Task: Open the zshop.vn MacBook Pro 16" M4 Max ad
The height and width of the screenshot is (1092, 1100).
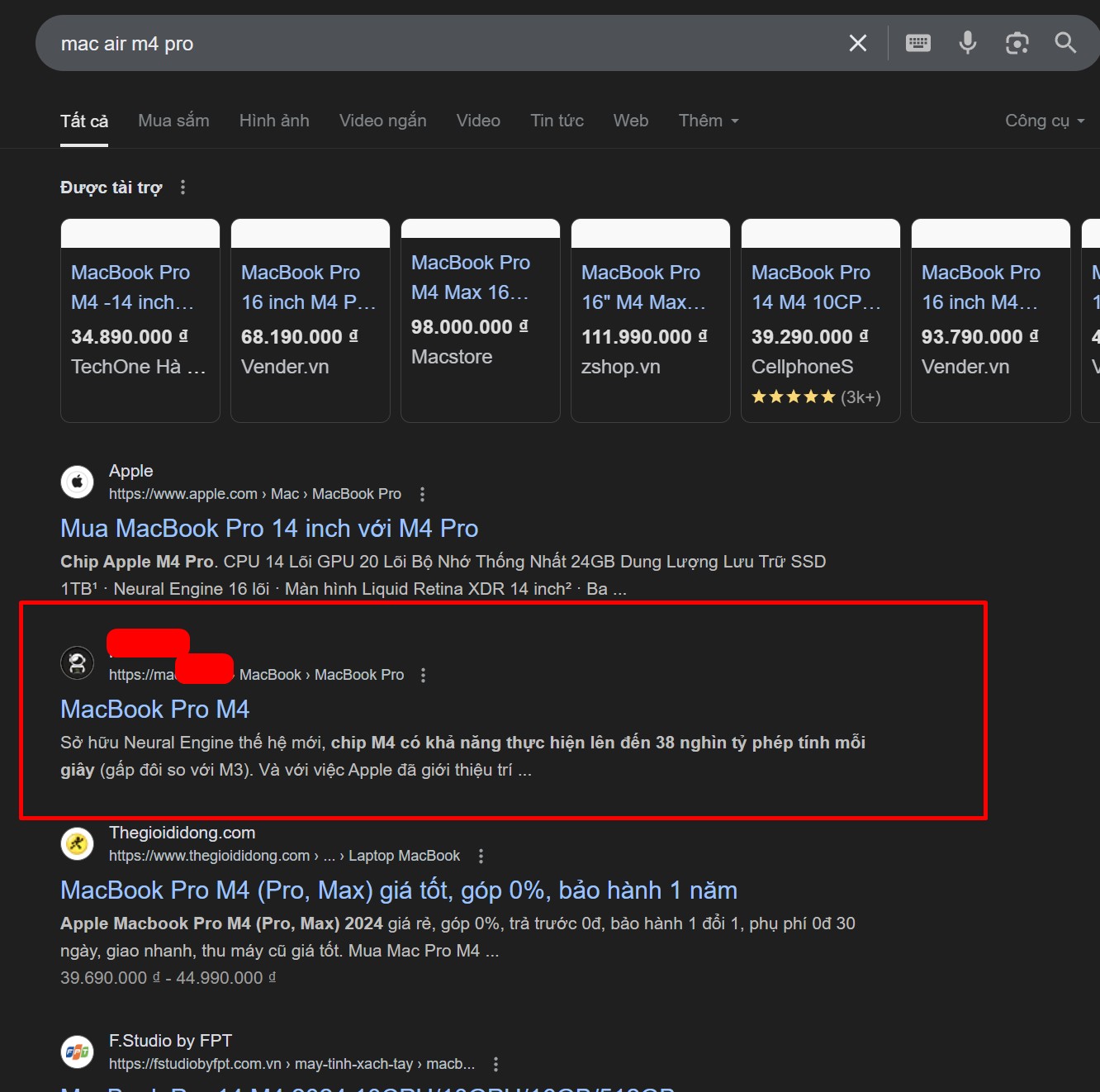Action: click(651, 320)
